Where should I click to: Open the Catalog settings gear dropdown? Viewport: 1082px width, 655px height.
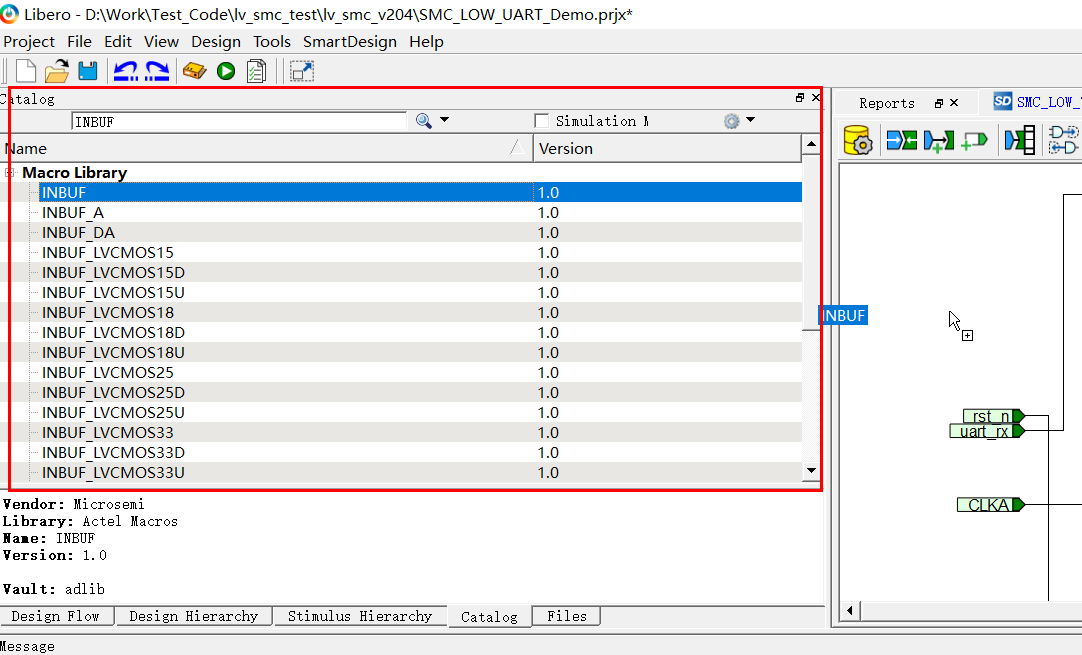click(748, 119)
